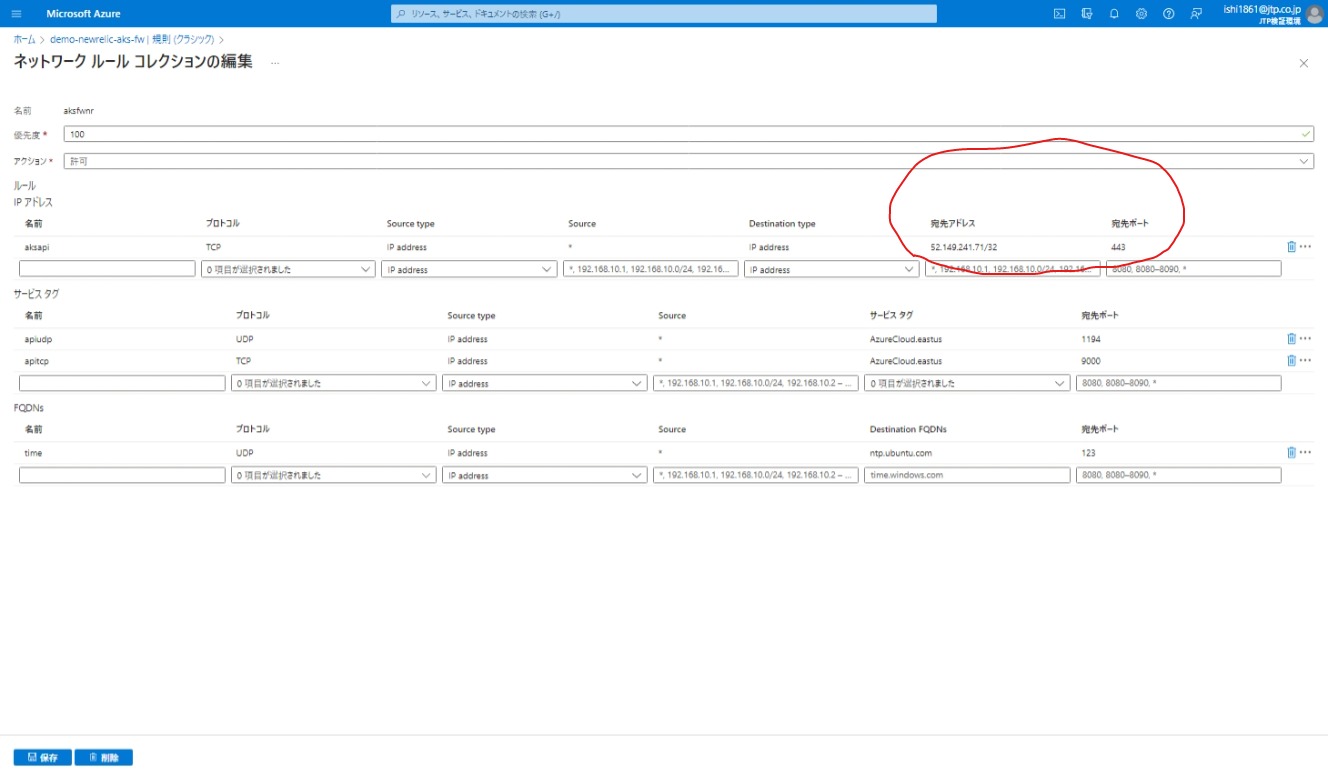
Task: Click Source field in IP address new row
Action: (651, 269)
